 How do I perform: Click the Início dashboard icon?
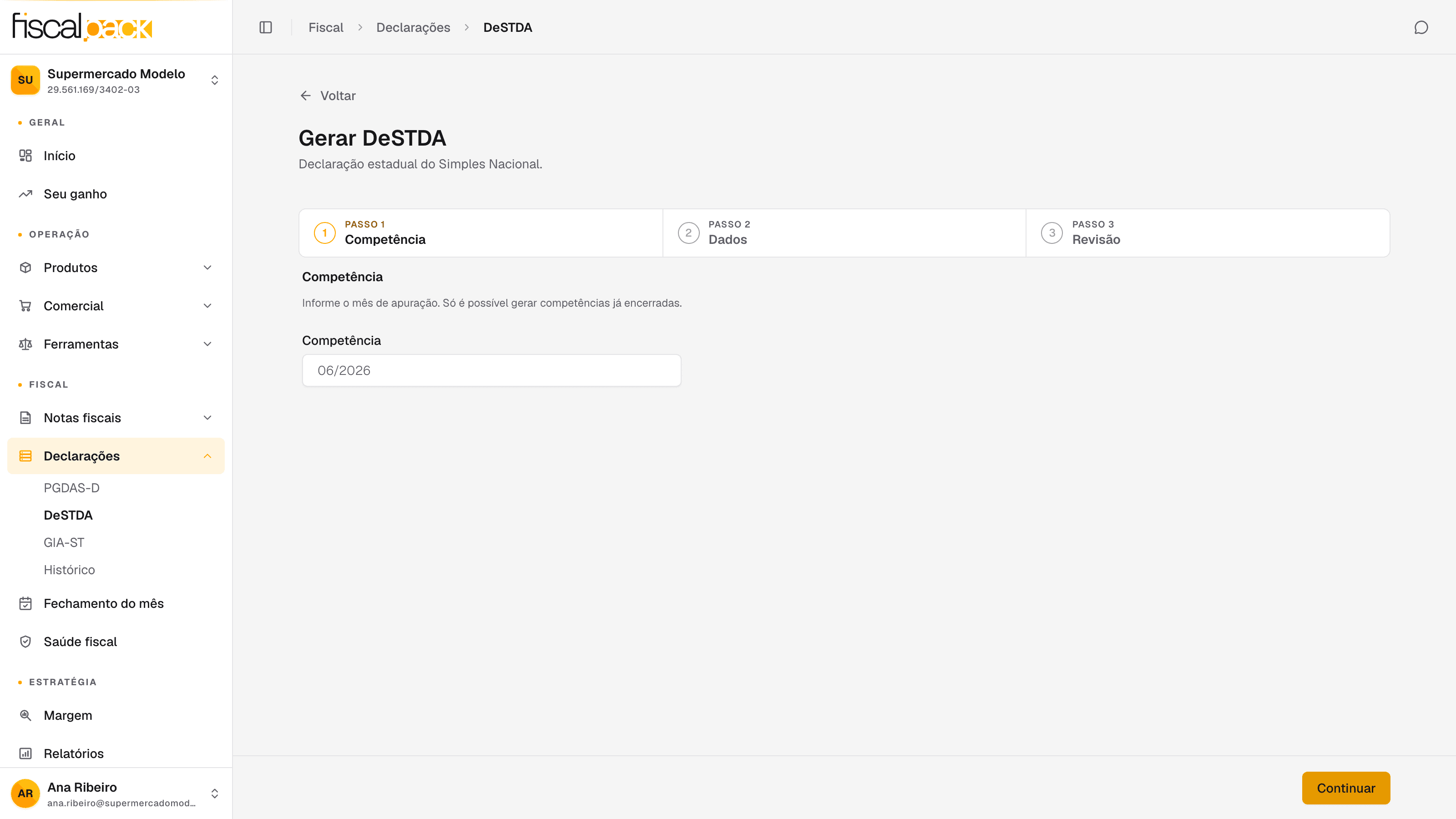[x=25, y=156]
